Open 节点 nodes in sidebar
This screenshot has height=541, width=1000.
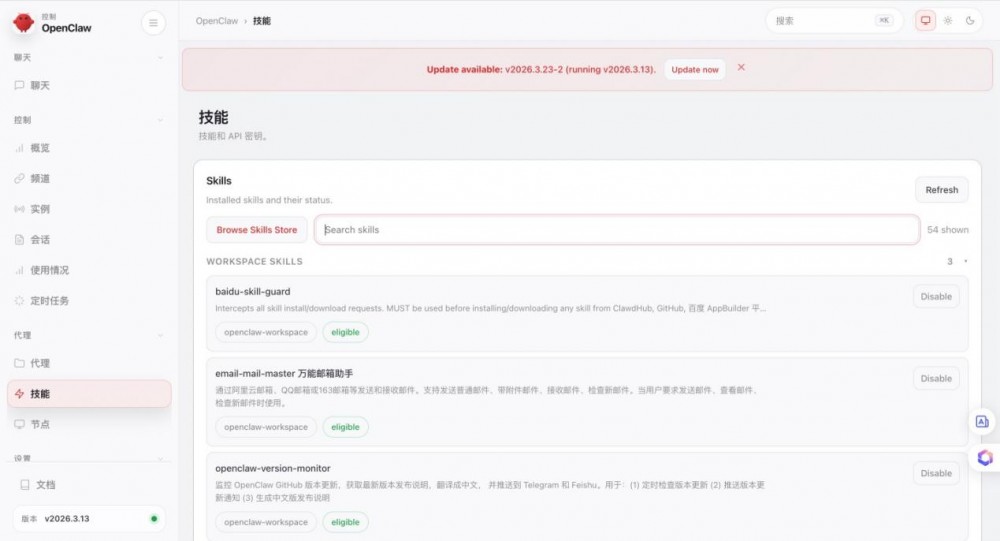[x=40, y=424]
